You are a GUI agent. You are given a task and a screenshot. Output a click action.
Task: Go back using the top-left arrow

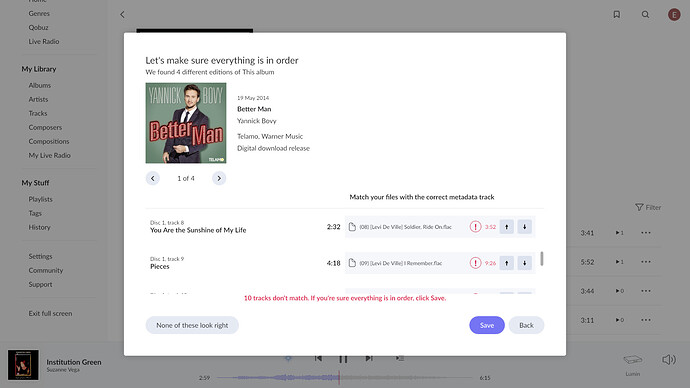[x=122, y=15]
